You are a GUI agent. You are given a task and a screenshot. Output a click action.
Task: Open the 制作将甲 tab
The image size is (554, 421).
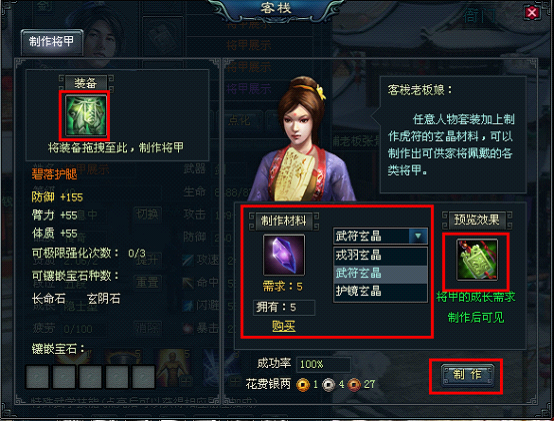tap(52, 42)
